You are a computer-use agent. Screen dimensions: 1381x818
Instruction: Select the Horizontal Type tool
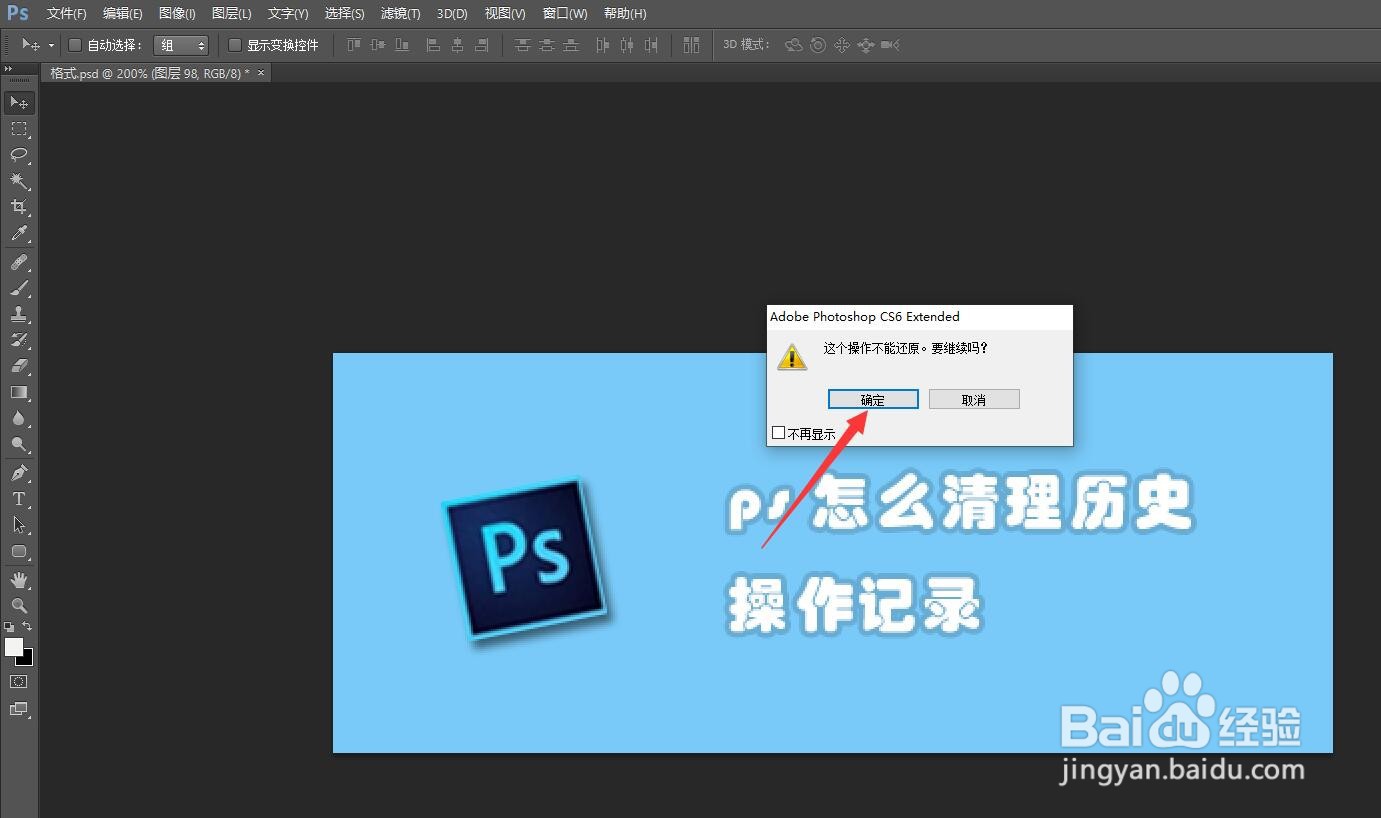tap(20, 497)
